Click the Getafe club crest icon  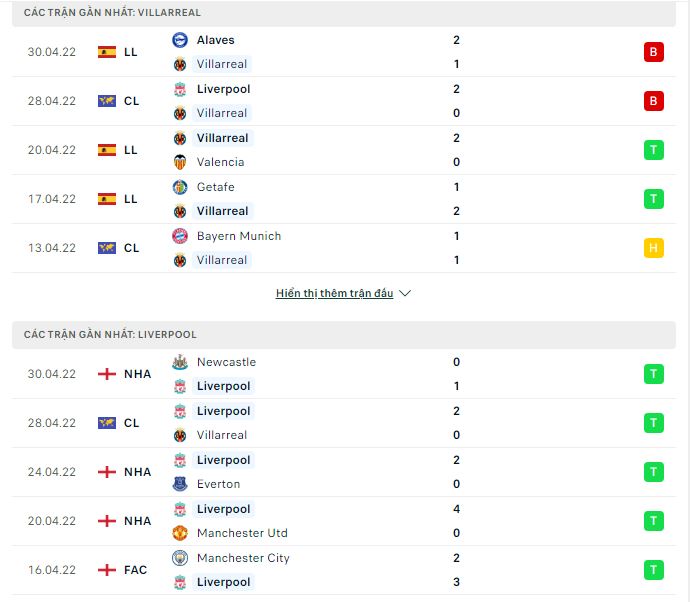coord(180,187)
